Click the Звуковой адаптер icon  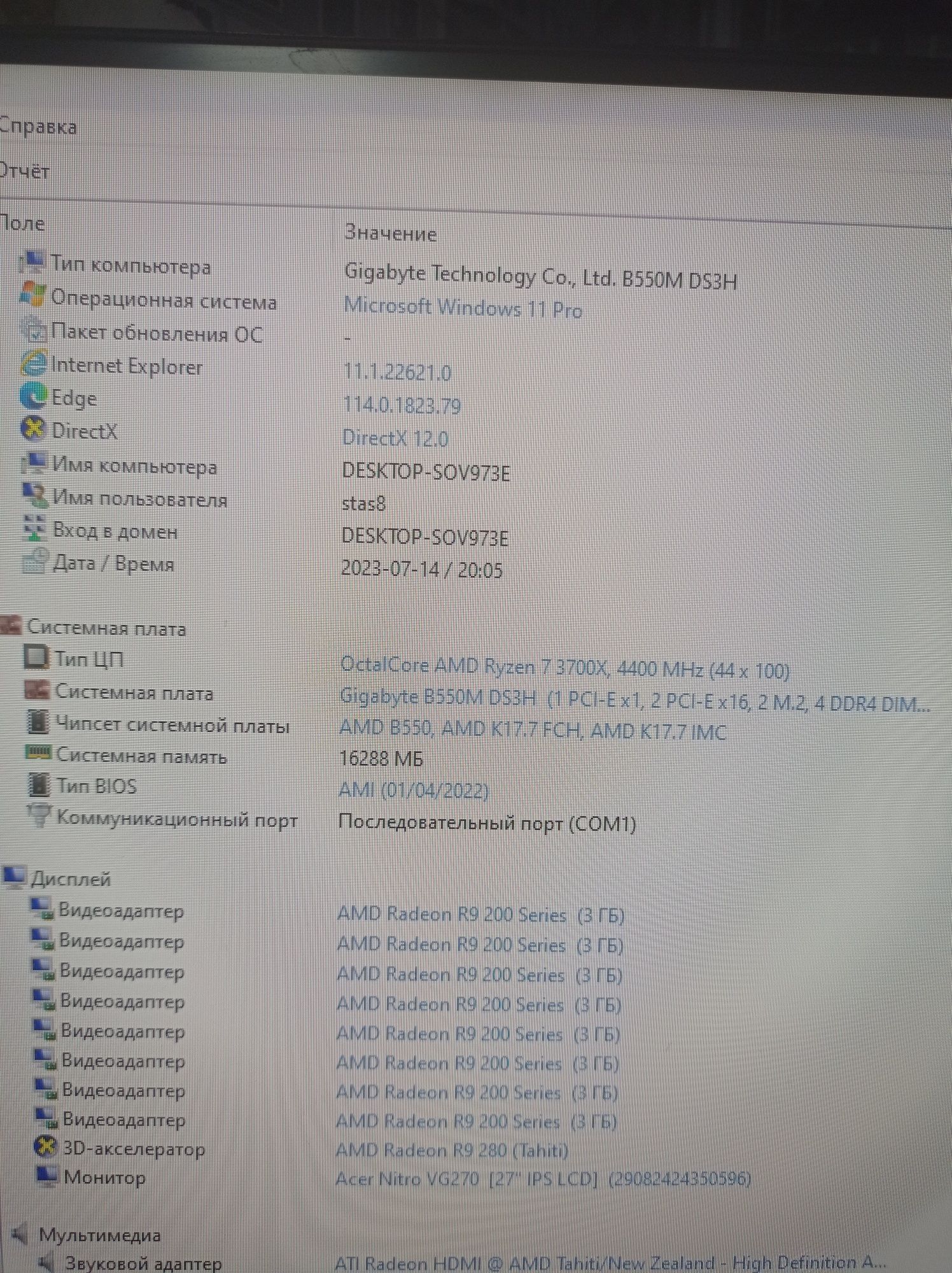47,1263
